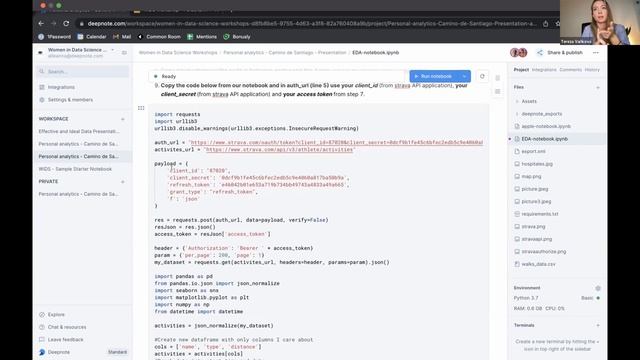Open Integrations in the left sidebar
The image size is (640, 360).
(61, 87)
